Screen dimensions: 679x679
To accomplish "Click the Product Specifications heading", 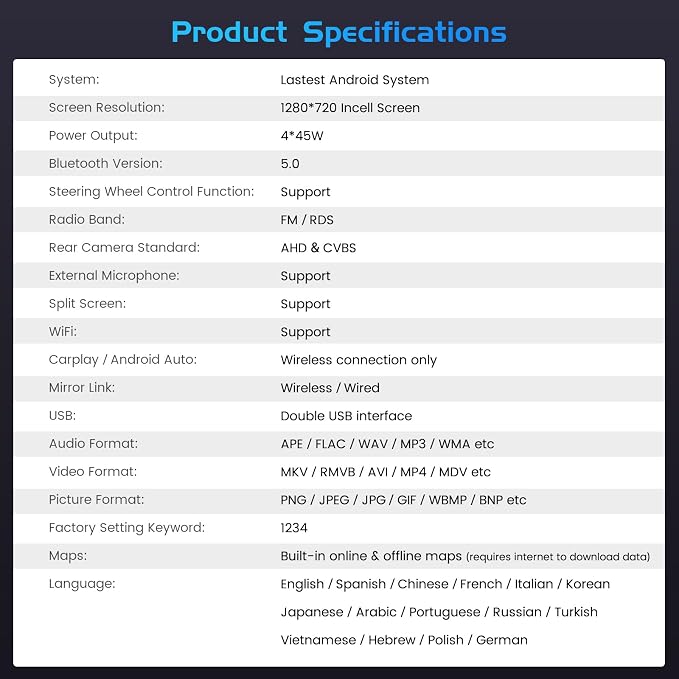I will (x=339, y=33).
